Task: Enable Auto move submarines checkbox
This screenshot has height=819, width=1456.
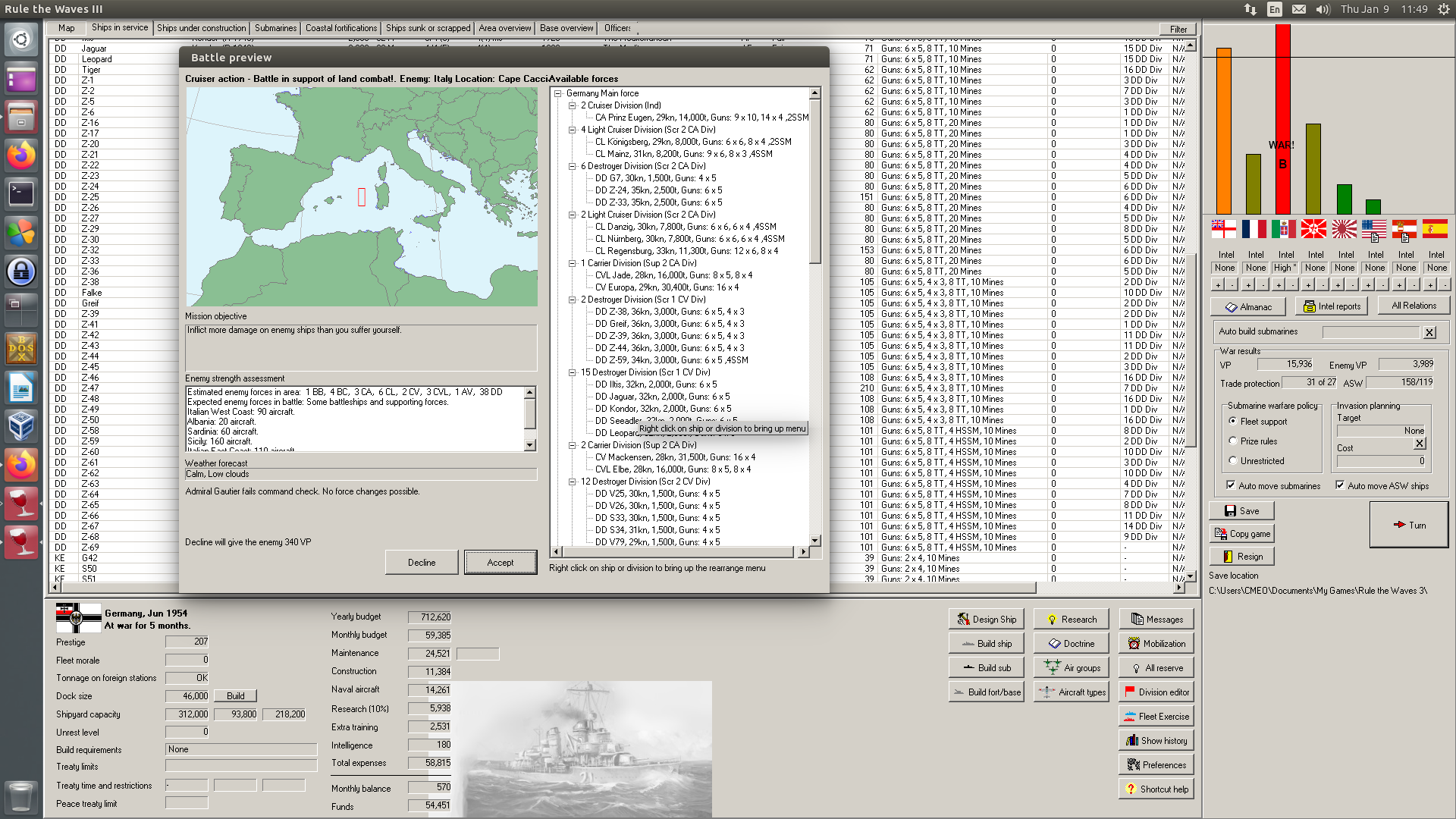Action: 1230,485
